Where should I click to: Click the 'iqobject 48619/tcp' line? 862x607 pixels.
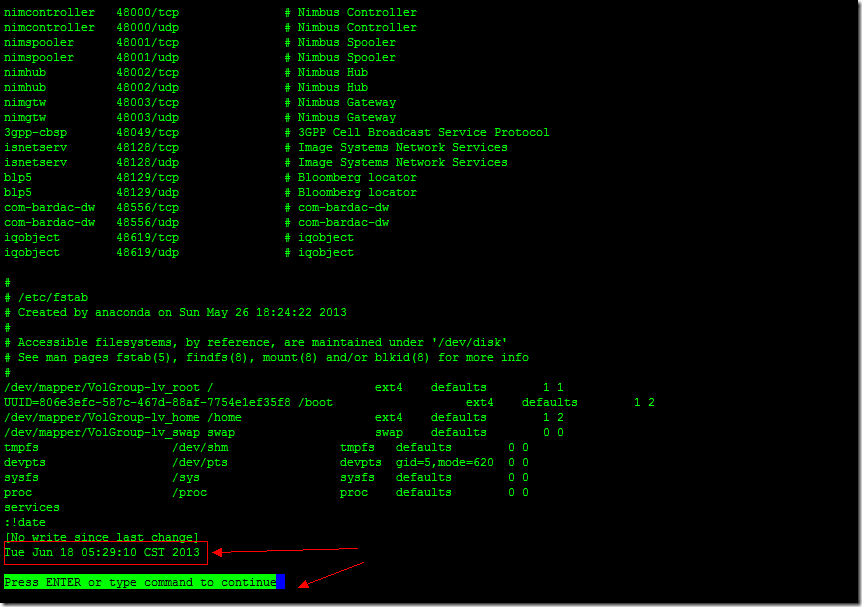179,238
